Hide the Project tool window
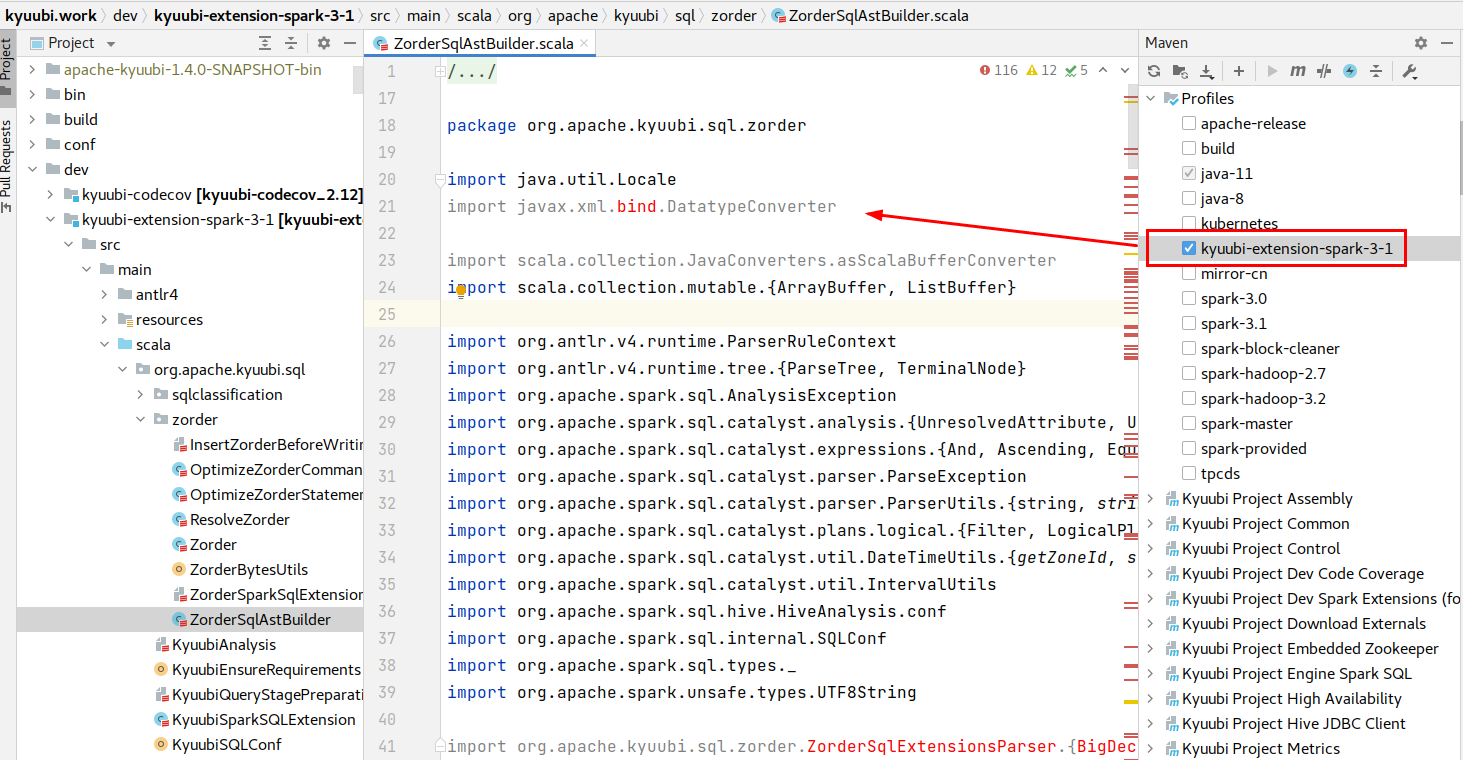 349,43
